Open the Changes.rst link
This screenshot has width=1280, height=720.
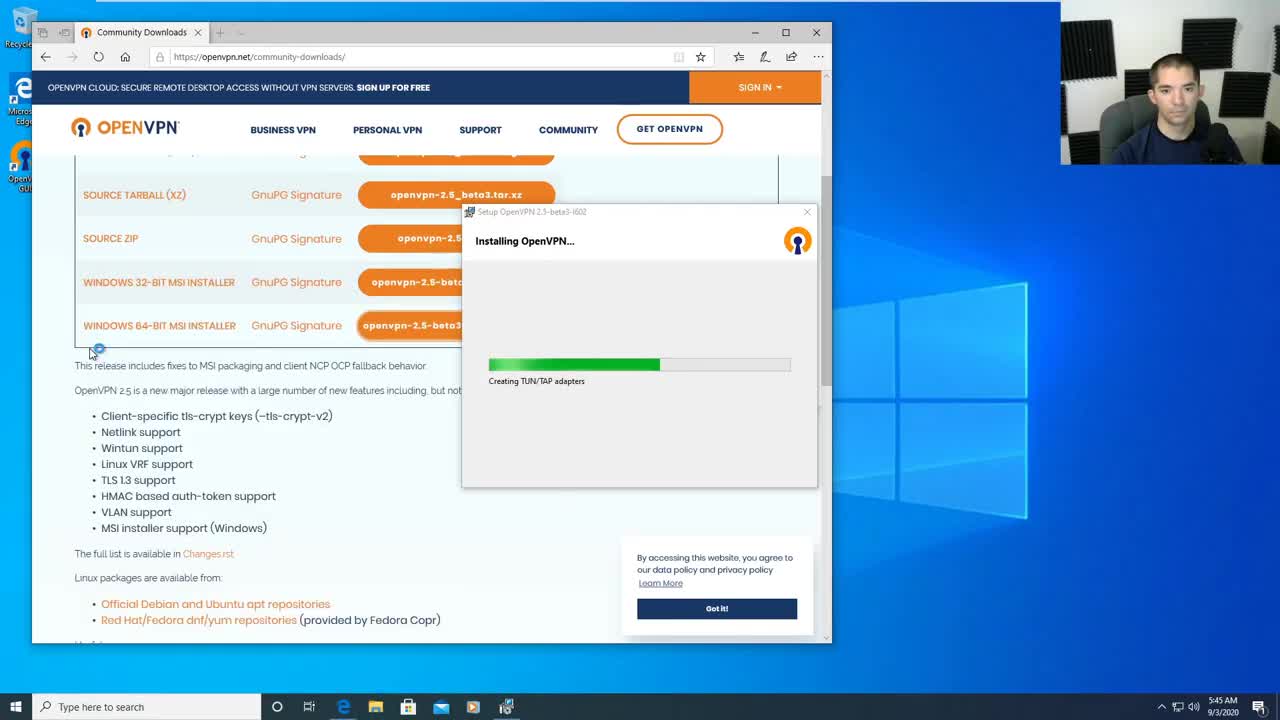208,554
